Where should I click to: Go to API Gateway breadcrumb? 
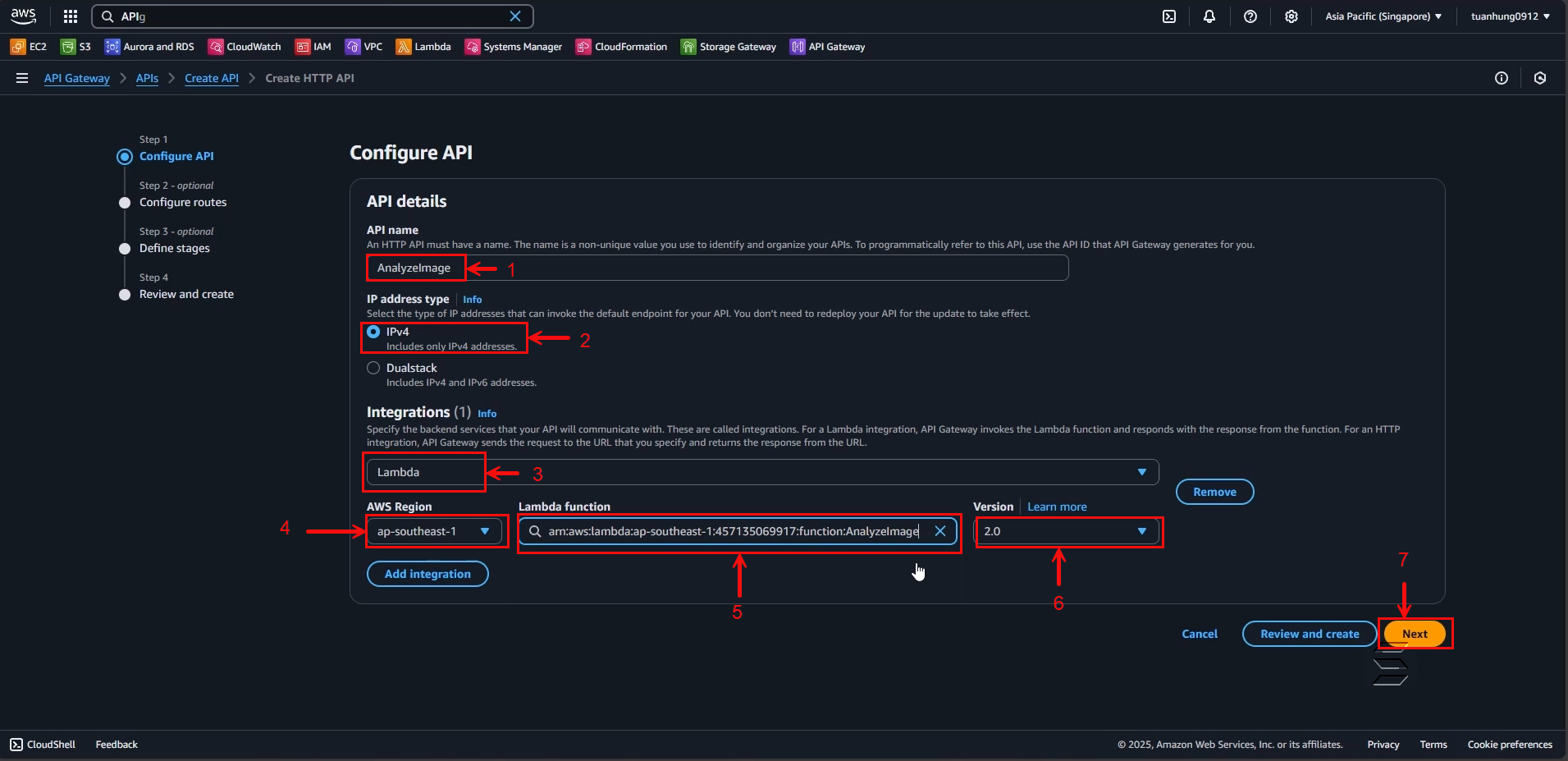(x=77, y=78)
